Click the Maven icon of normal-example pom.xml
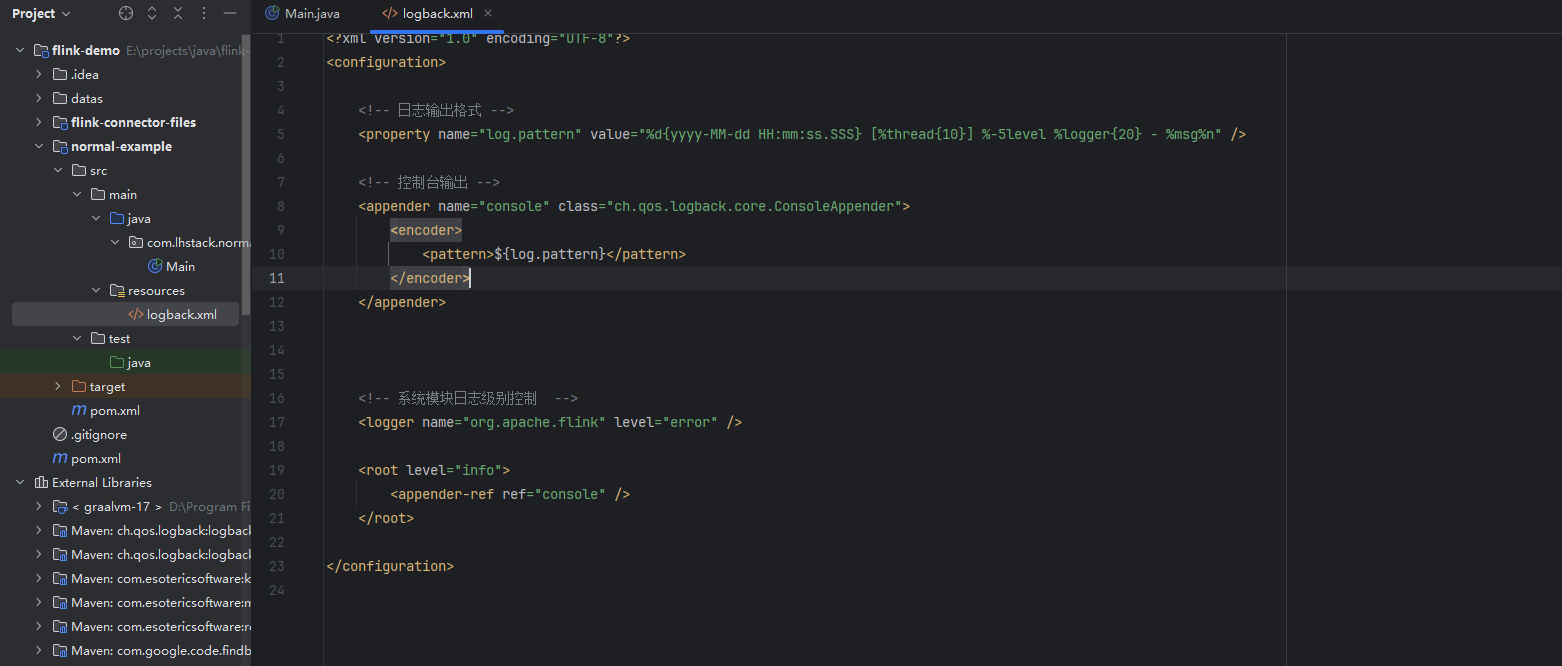The width and height of the screenshot is (1562, 666). tap(79, 410)
